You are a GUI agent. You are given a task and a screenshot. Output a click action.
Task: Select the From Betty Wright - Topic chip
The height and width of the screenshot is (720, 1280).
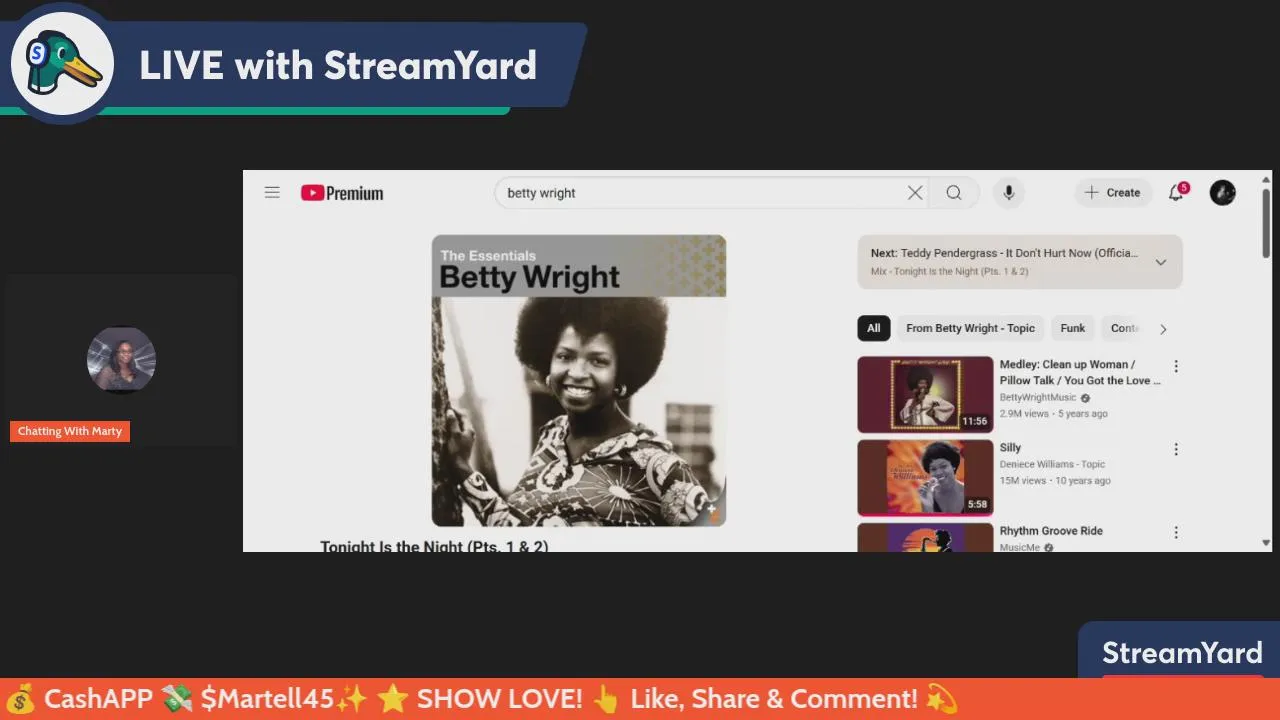pos(970,328)
